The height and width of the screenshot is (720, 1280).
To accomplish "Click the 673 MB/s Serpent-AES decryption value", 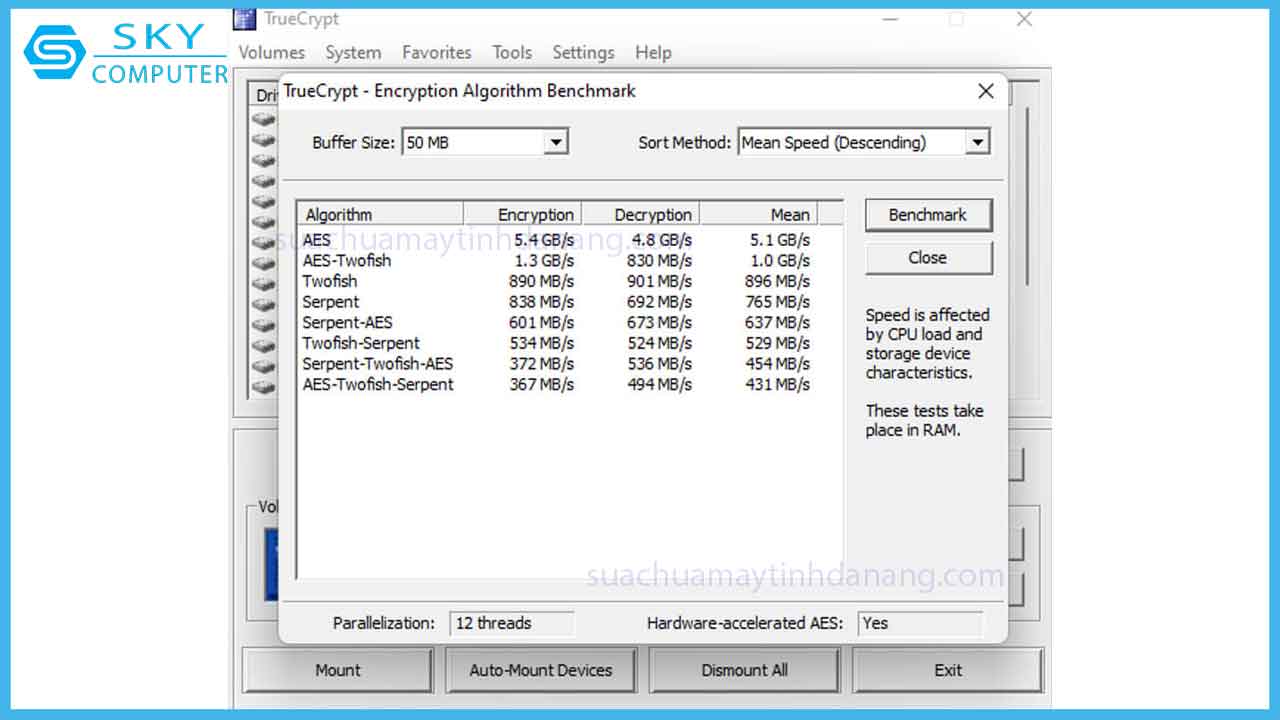I will click(x=659, y=322).
